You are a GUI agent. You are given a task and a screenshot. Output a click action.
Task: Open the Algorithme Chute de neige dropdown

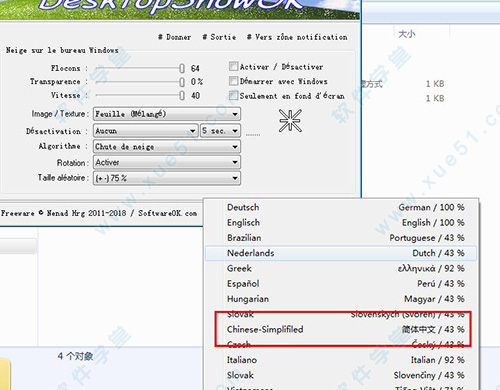coord(167,147)
